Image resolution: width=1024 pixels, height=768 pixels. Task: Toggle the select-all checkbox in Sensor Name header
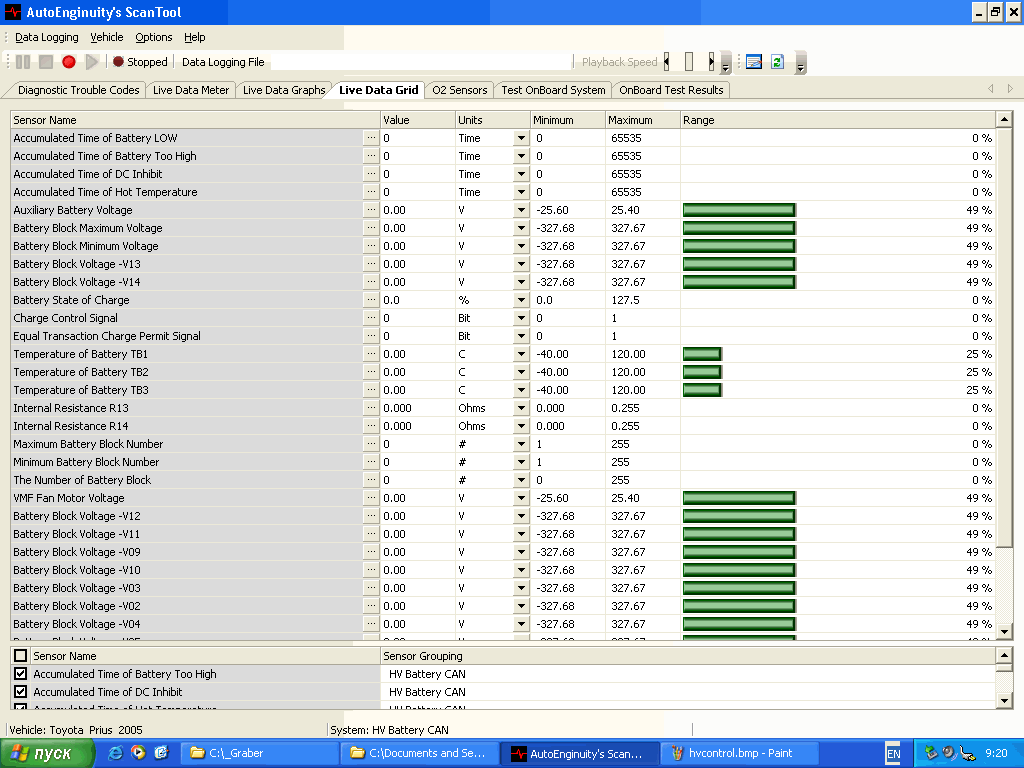(21, 656)
